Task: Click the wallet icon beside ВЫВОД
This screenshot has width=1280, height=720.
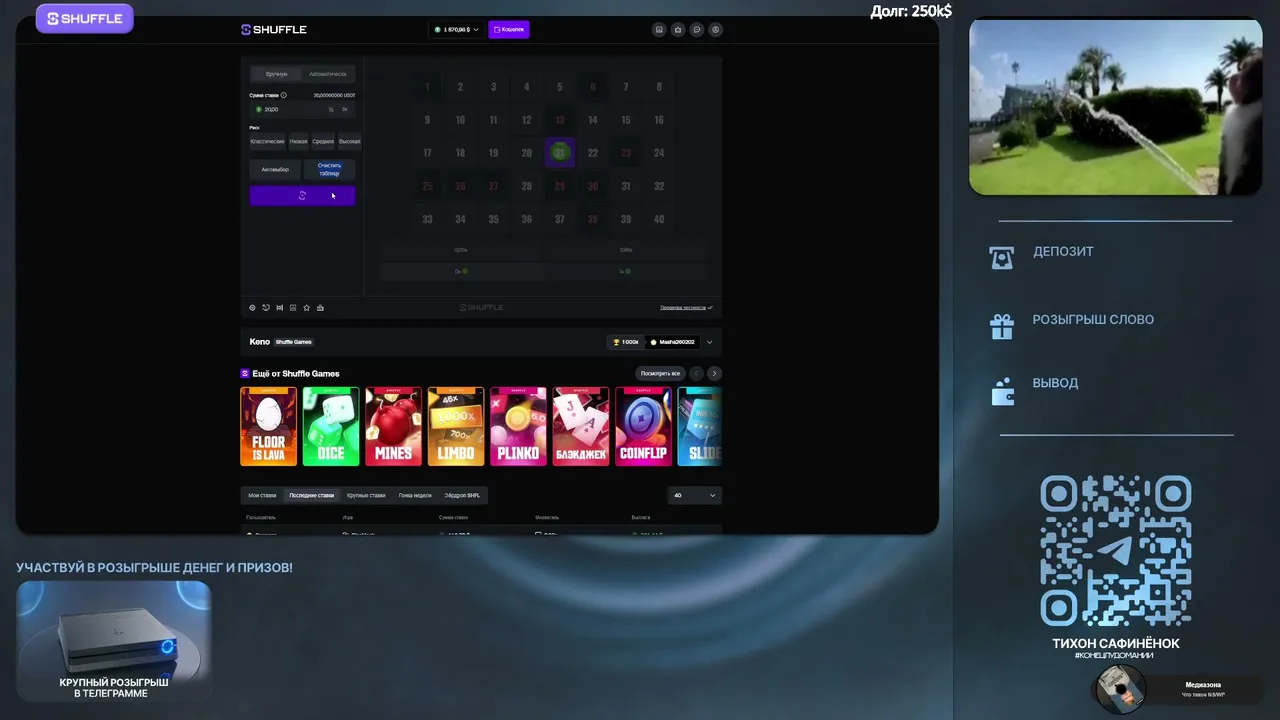Action: pos(1001,391)
